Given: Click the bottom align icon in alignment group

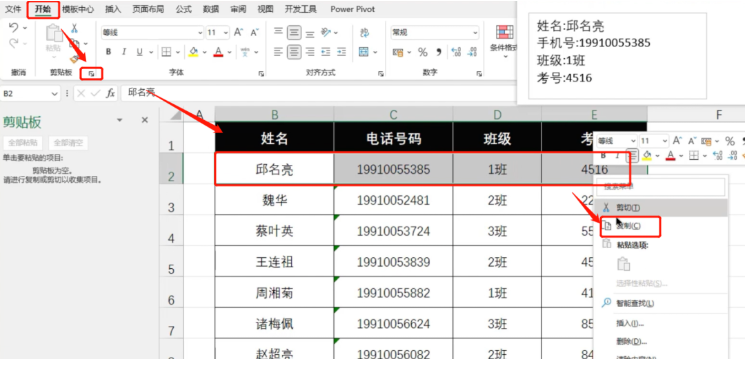Looking at the screenshot, I should tap(310, 33).
